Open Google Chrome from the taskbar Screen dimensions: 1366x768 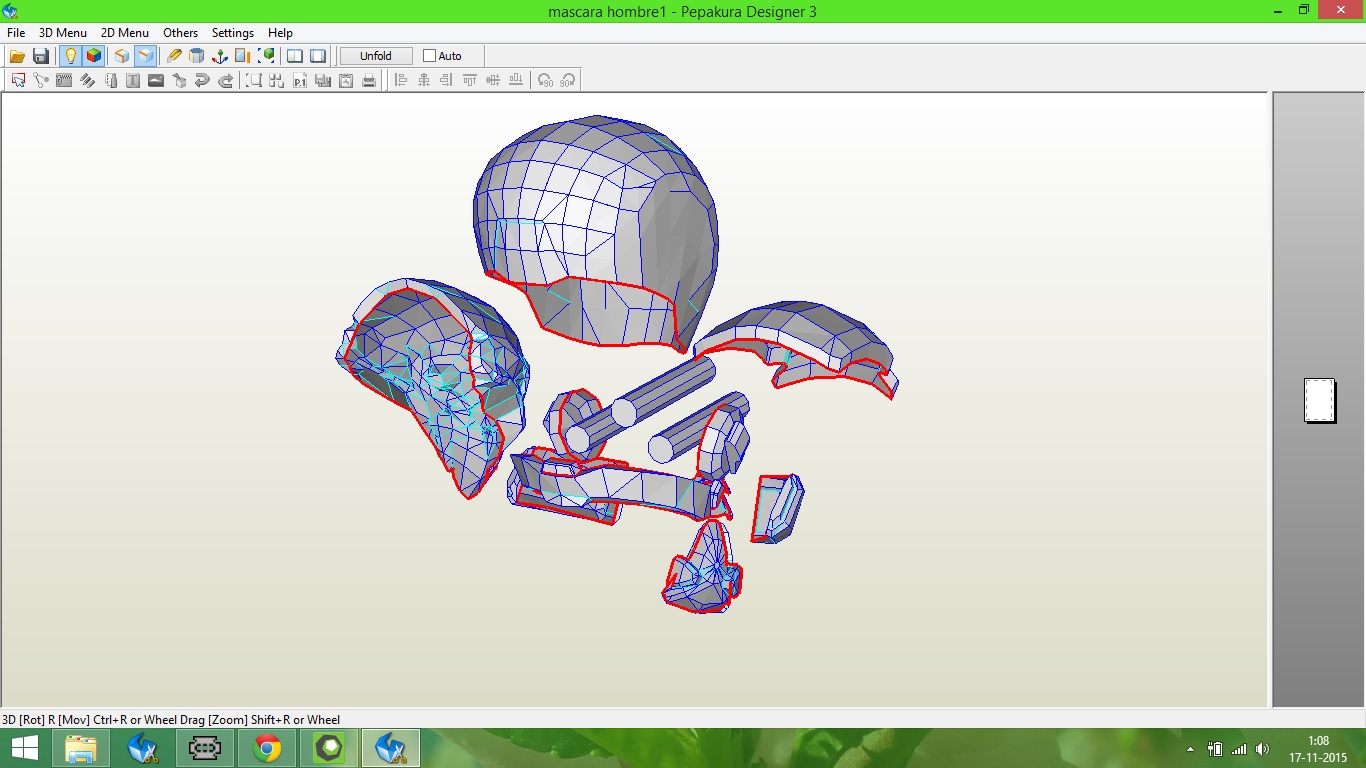[x=267, y=748]
